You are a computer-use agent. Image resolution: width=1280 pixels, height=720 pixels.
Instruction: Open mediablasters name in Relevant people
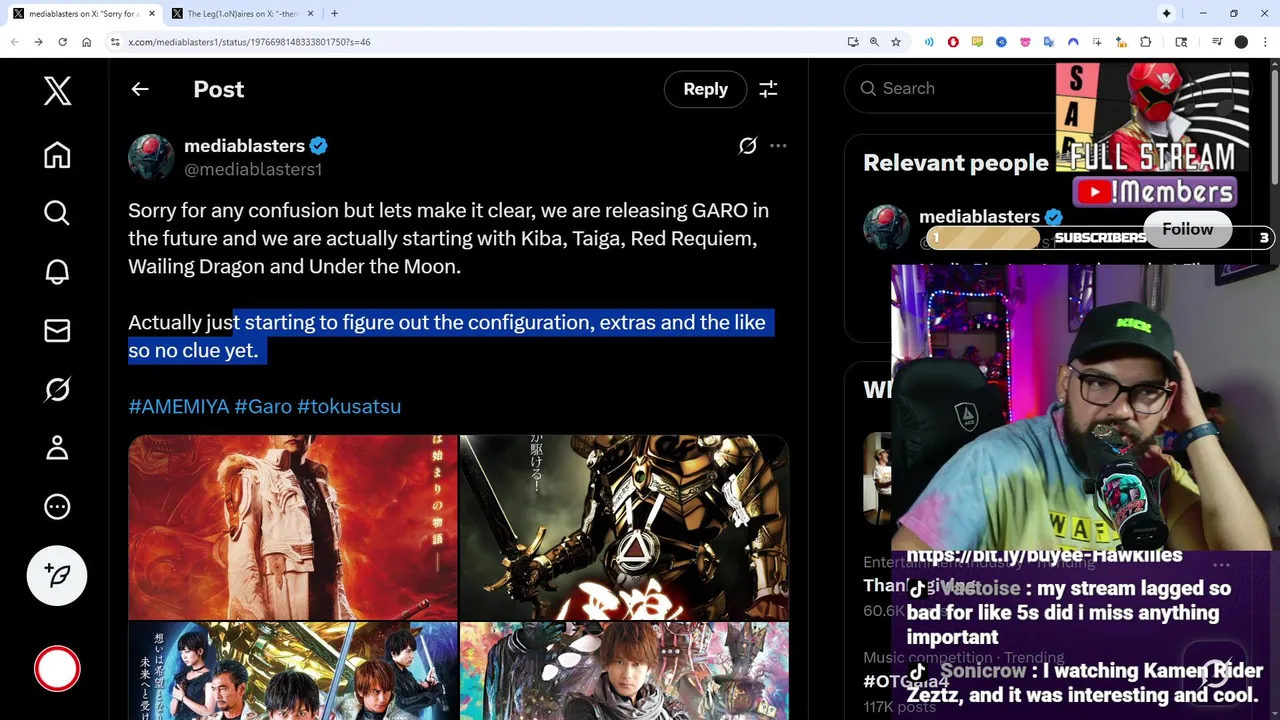[x=979, y=216]
